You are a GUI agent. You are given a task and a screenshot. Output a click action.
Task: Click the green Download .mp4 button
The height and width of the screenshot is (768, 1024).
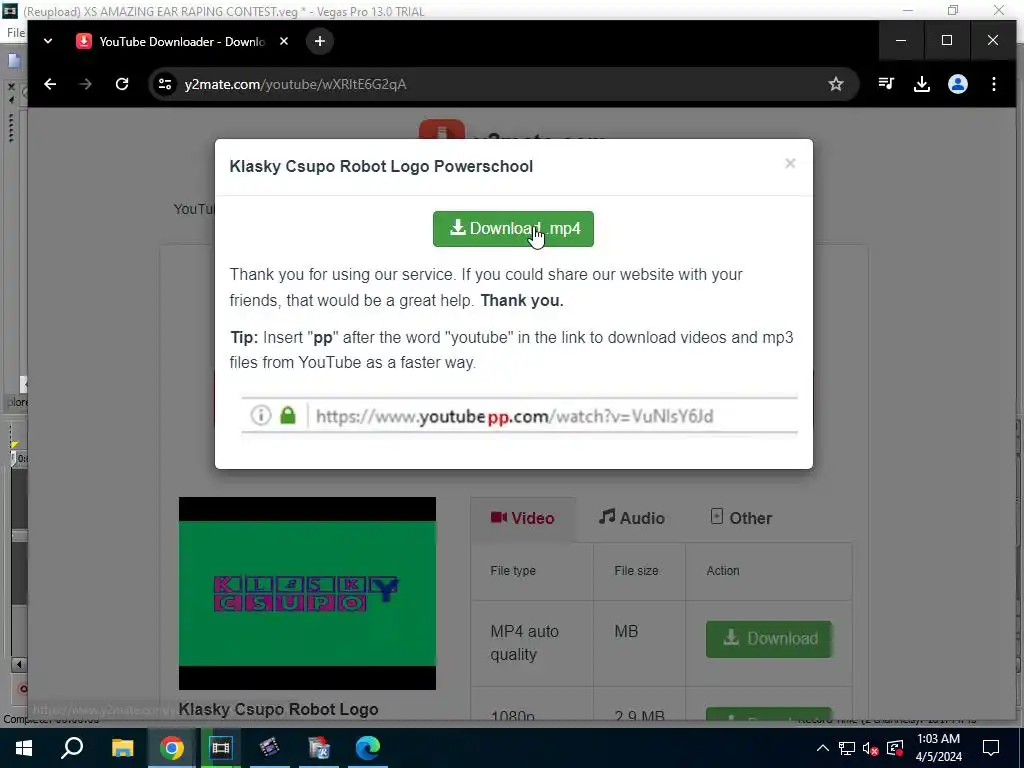coord(513,229)
